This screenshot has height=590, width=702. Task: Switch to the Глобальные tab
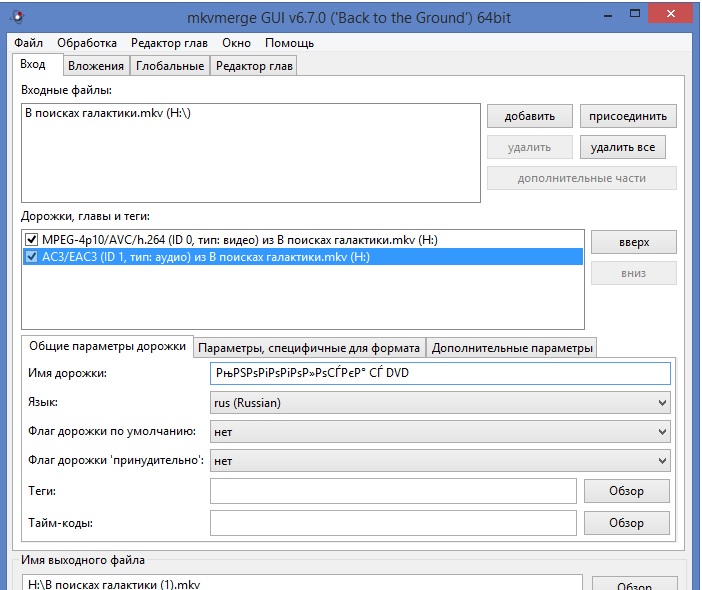(170, 66)
